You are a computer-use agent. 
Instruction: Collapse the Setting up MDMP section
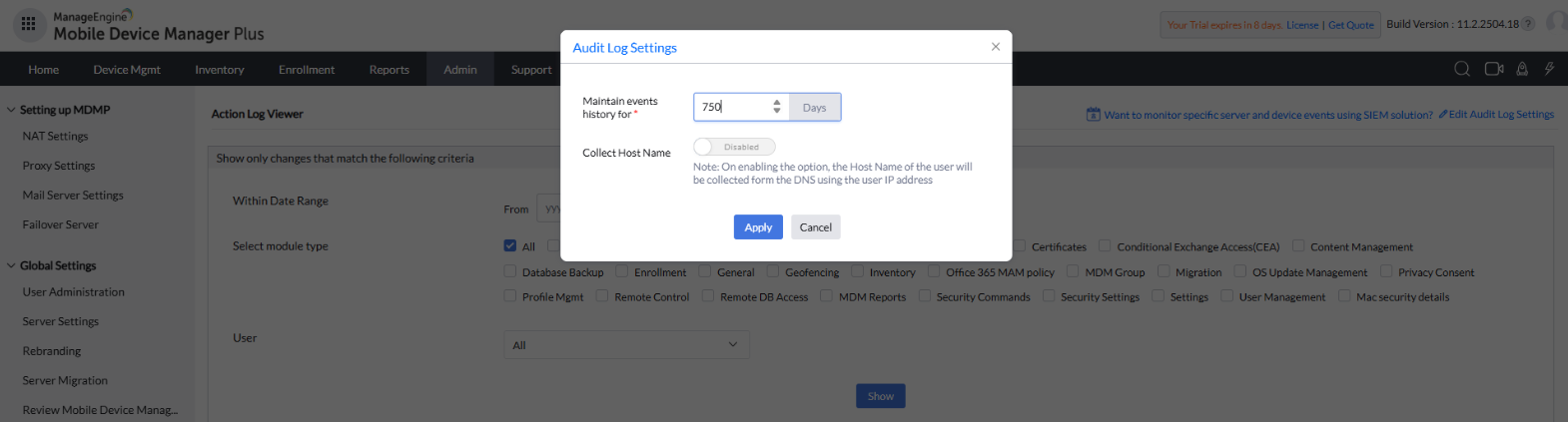[x=11, y=110]
